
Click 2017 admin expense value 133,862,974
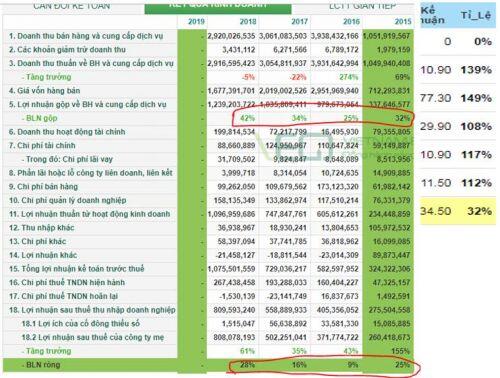tap(286, 200)
